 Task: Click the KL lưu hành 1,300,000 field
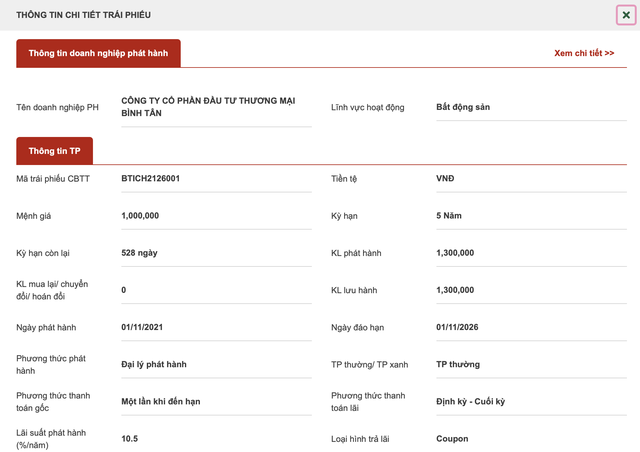[x=531, y=290]
